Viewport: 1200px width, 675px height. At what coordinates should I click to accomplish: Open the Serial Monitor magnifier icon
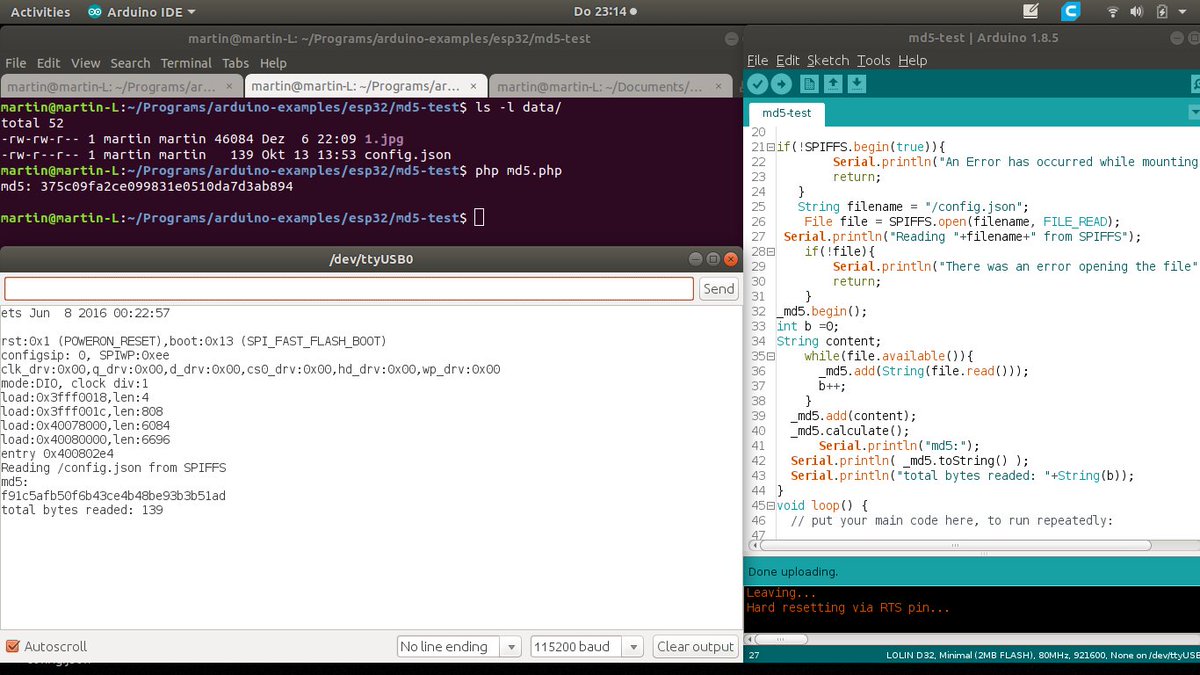tap(1193, 84)
